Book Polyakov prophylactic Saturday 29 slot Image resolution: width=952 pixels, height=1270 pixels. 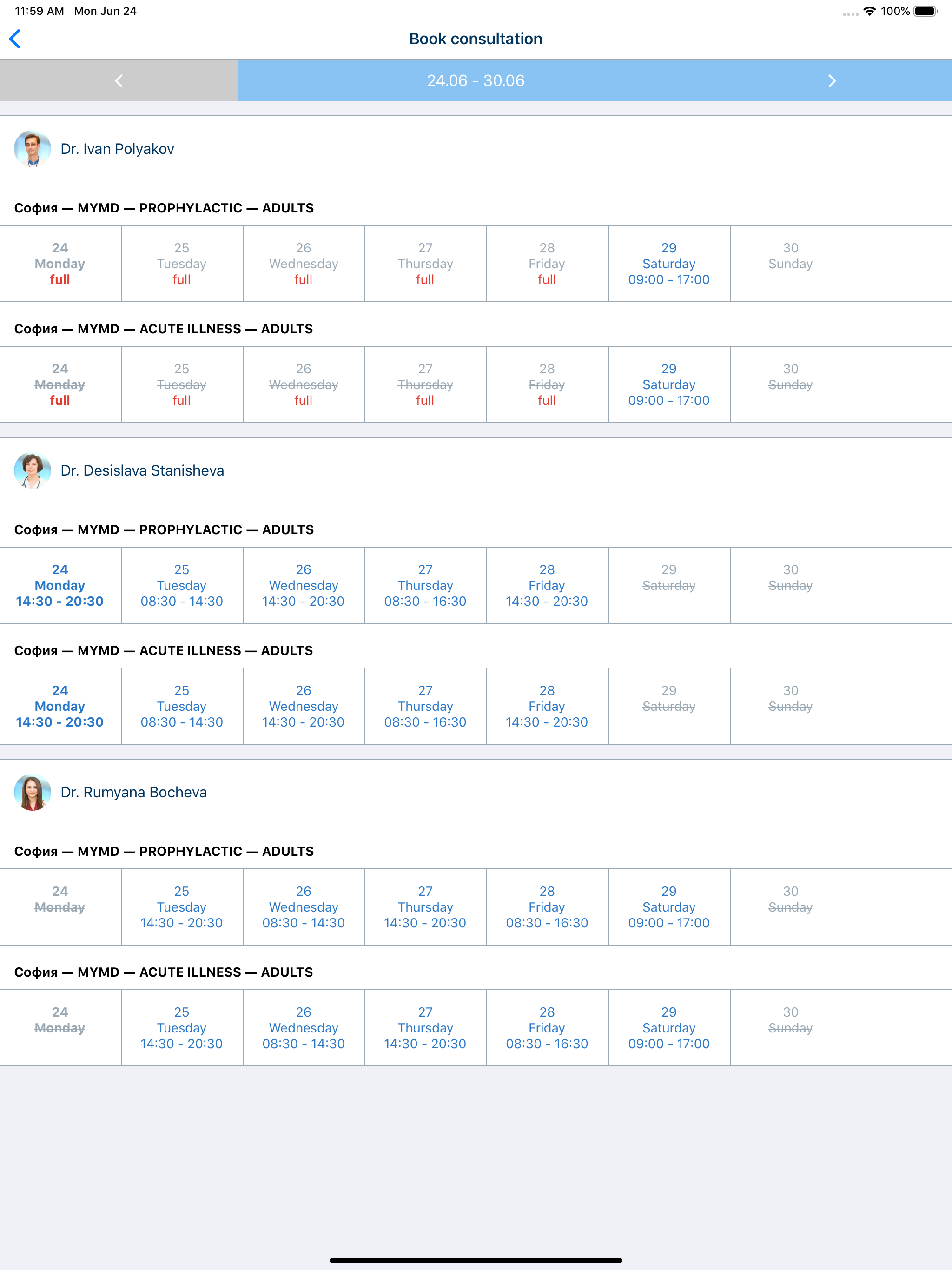click(669, 264)
